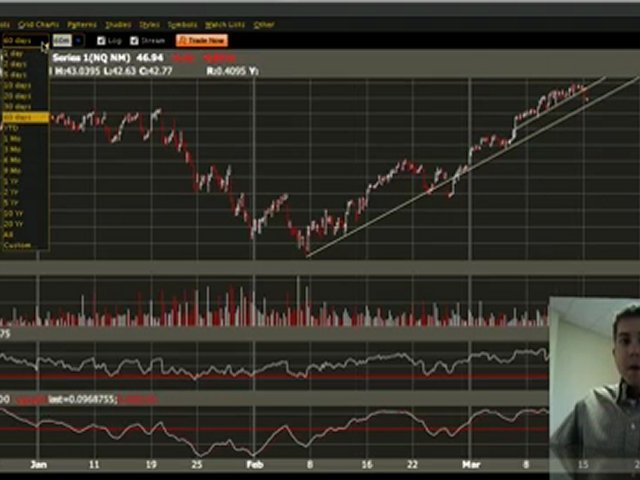Click the last=0.0968755 indicator value
640x480 pixels.
83,399
